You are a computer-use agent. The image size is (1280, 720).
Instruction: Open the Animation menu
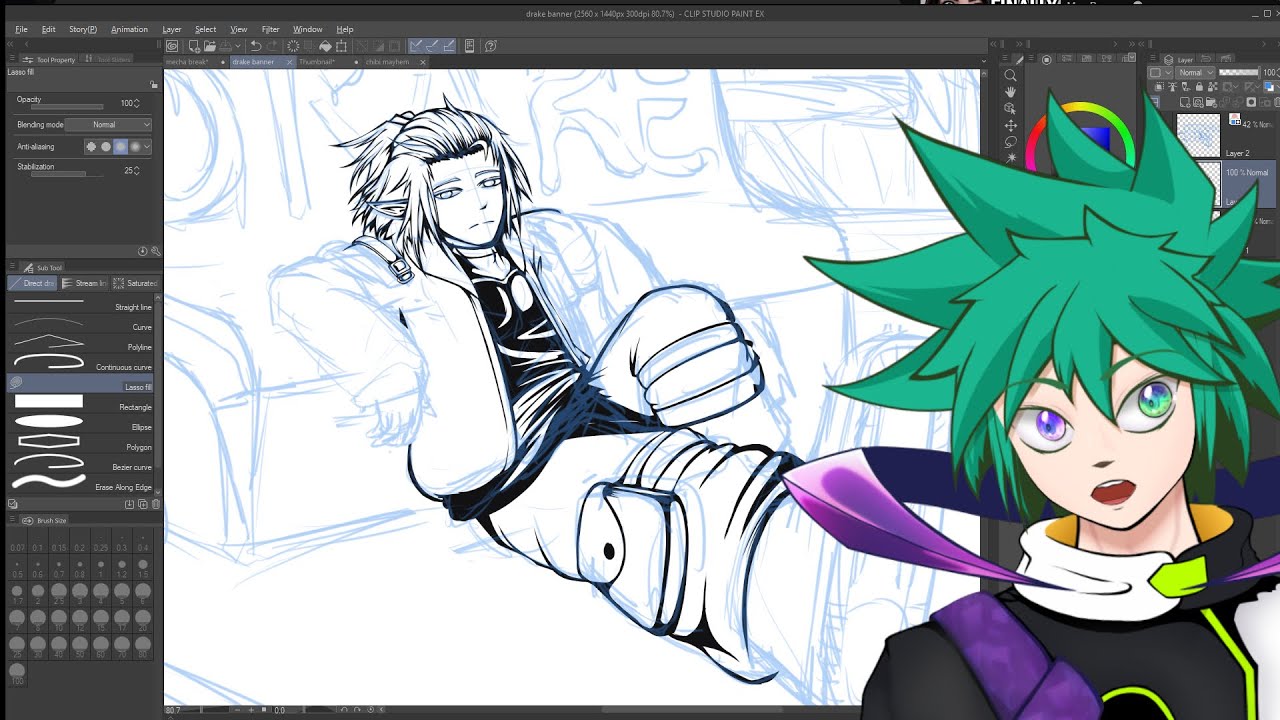tap(129, 29)
